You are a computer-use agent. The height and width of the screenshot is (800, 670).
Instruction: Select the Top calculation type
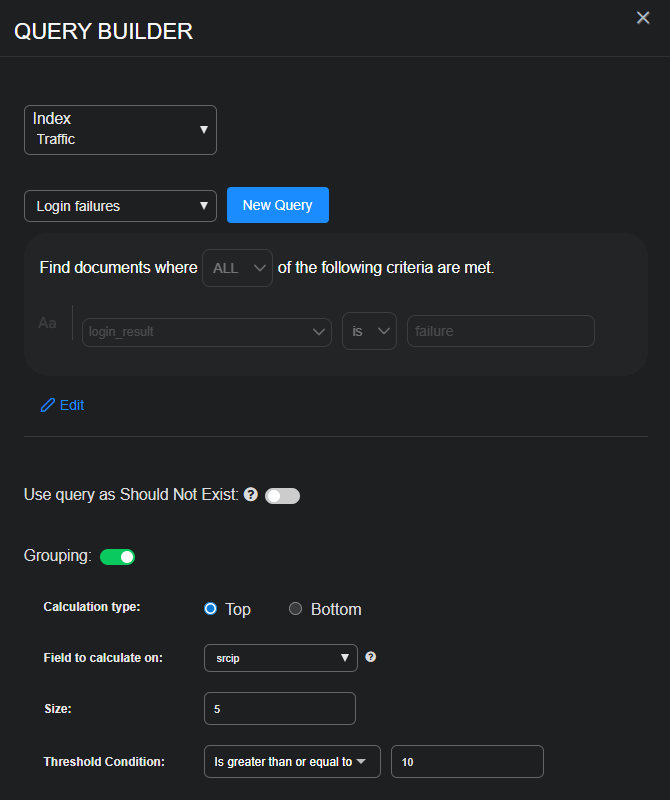coord(211,609)
